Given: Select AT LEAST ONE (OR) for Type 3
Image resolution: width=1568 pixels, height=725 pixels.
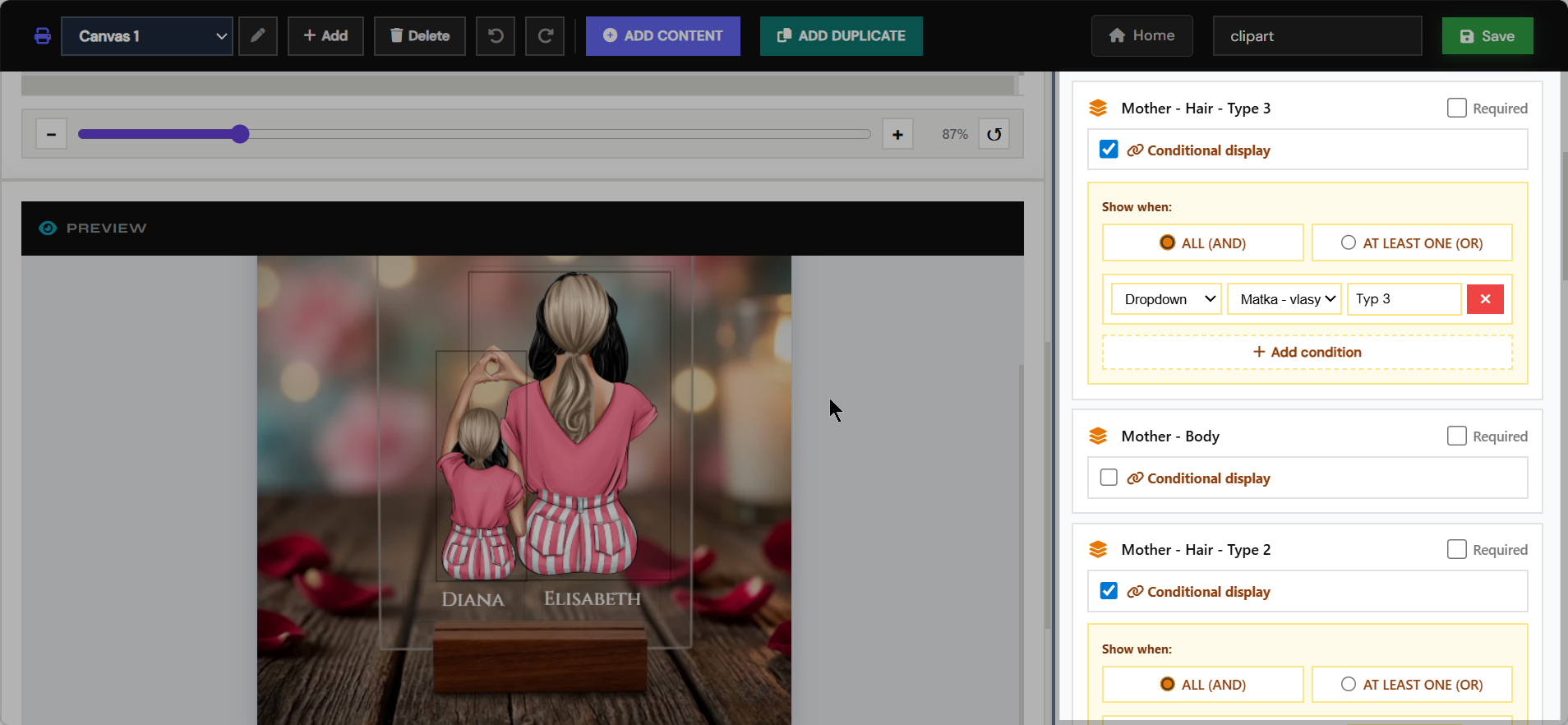Looking at the screenshot, I should click(1412, 242).
